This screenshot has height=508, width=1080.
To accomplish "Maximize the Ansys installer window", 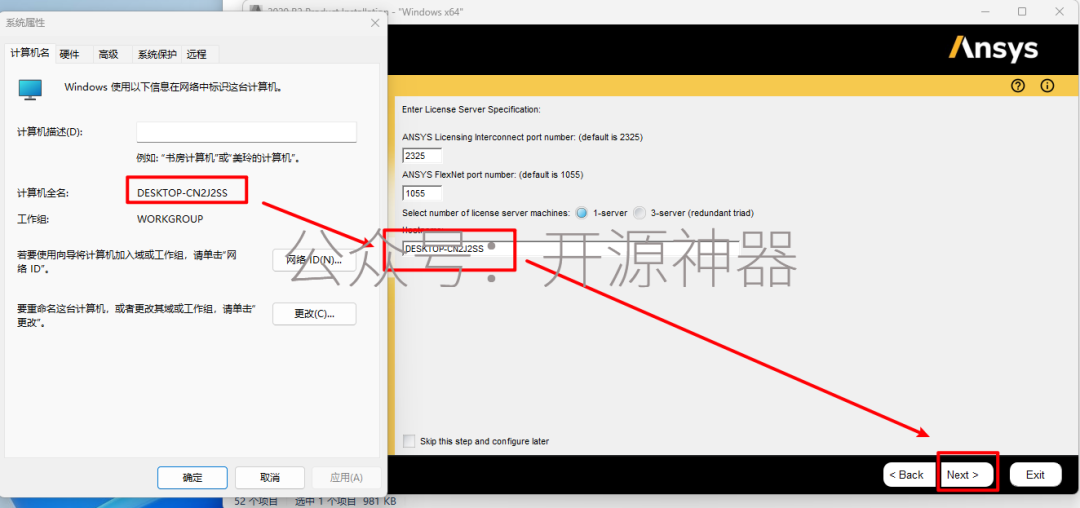I will (x=1022, y=11).
